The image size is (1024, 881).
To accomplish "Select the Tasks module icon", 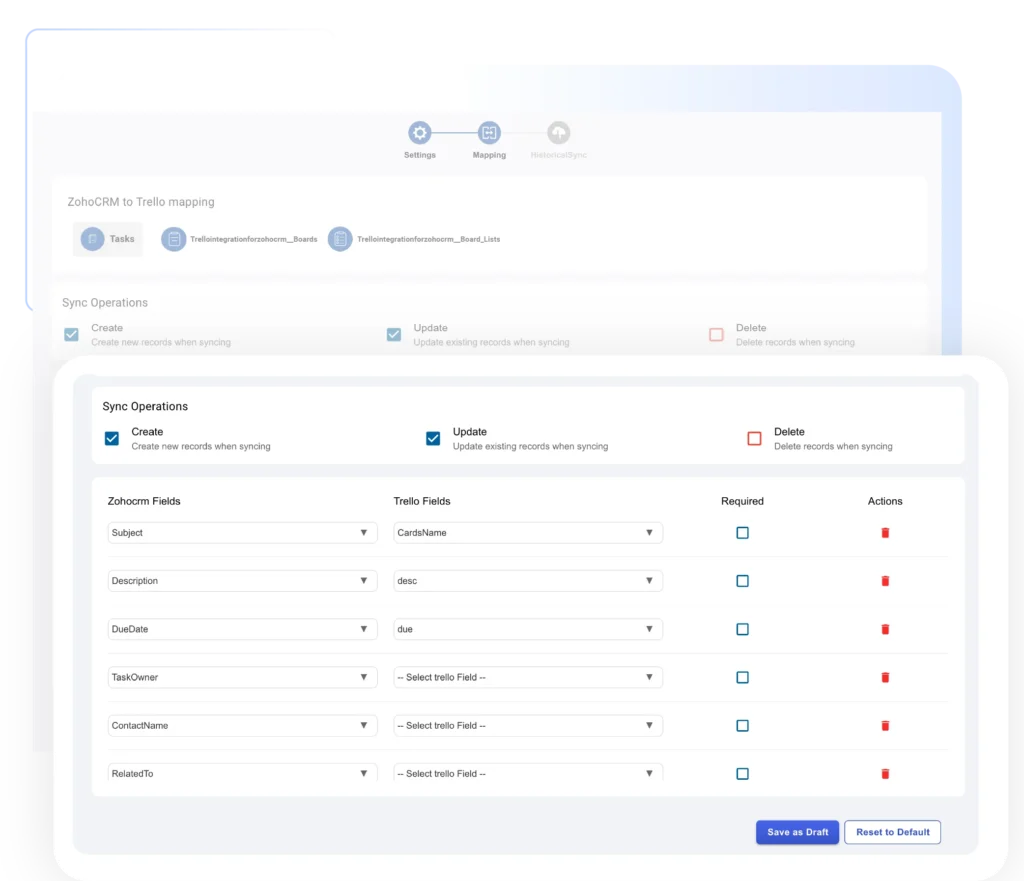I will [x=93, y=239].
